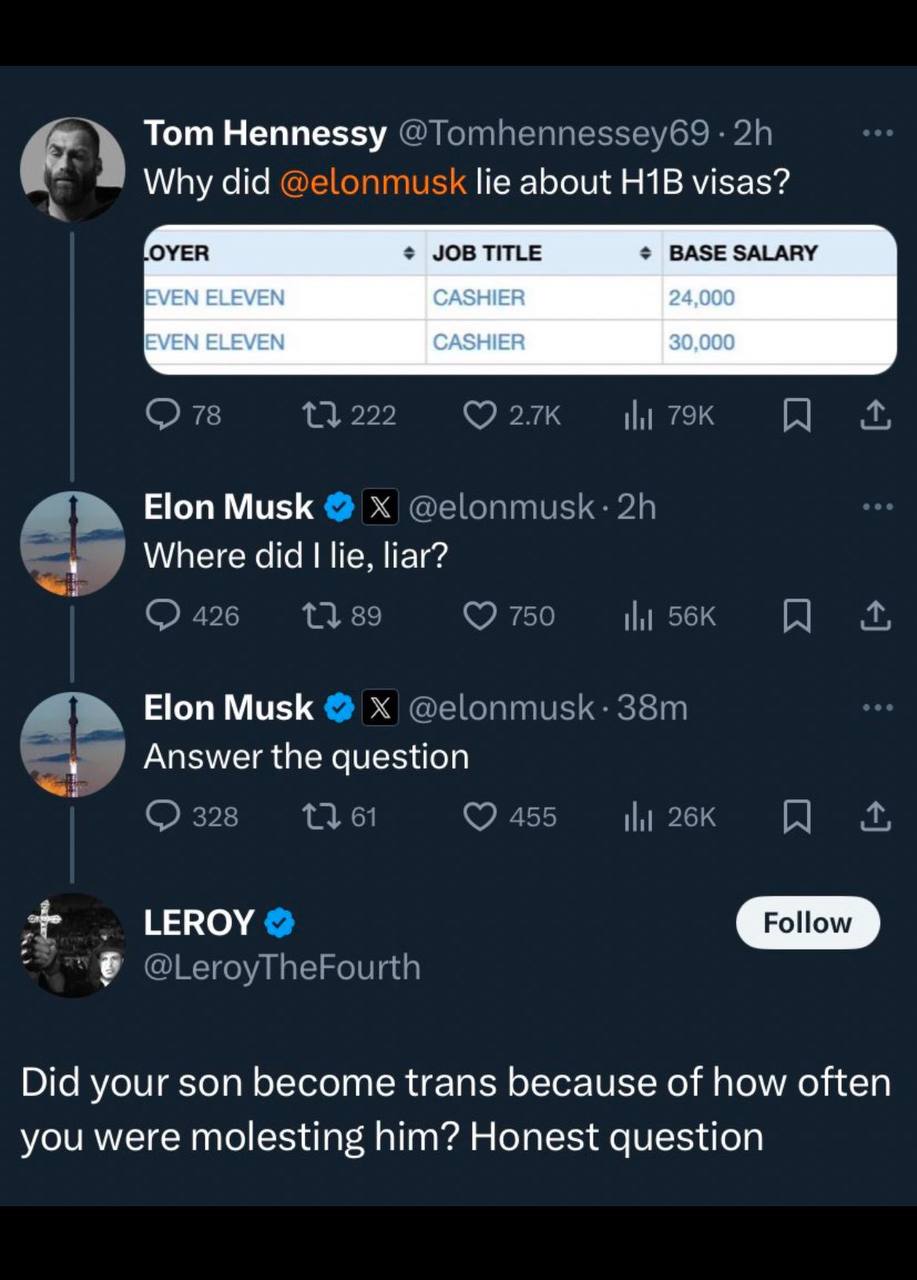Share Tom Hennessy's tweet
This screenshot has height=1280, width=917.
(875, 415)
